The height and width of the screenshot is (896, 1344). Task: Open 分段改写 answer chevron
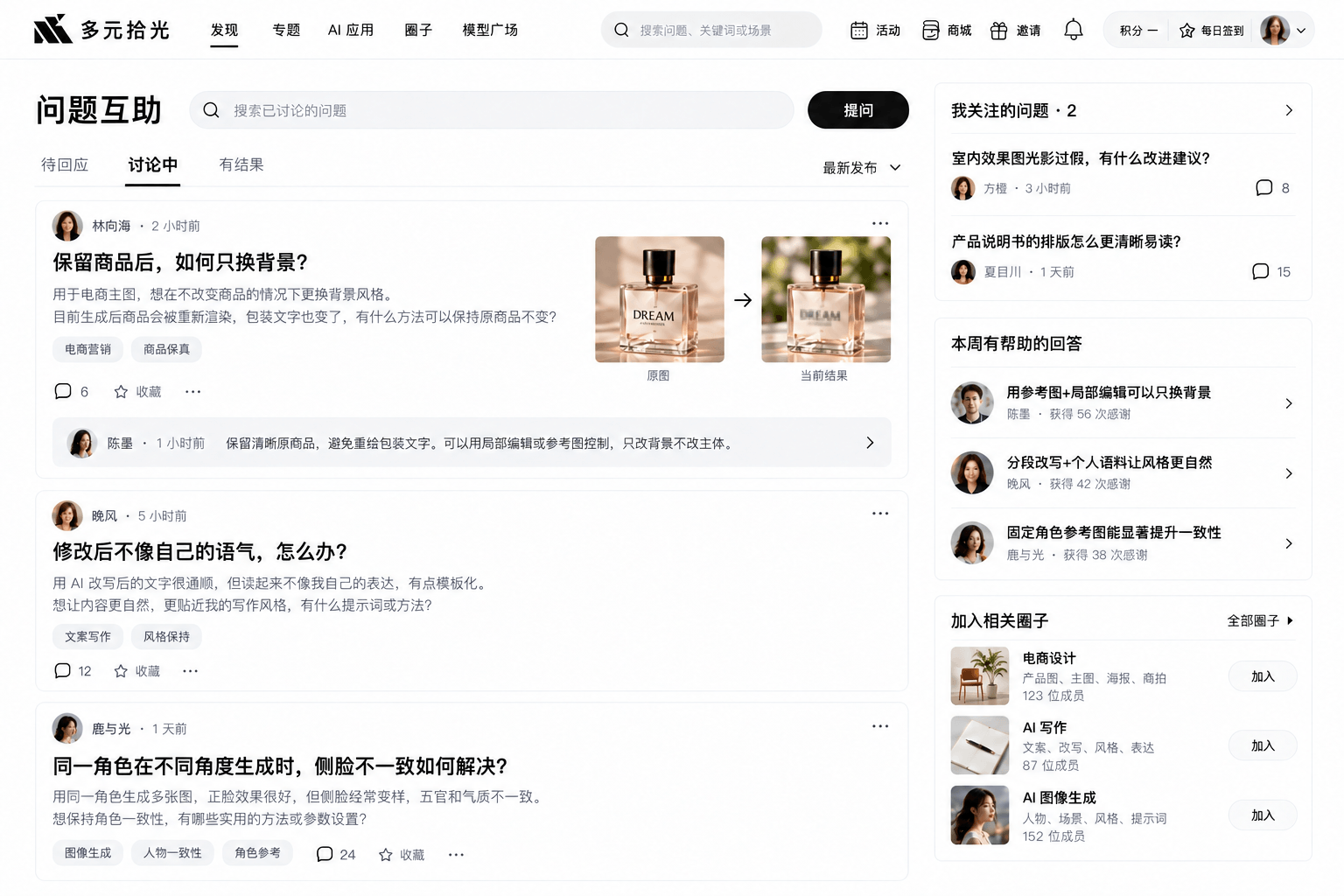point(1288,473)
